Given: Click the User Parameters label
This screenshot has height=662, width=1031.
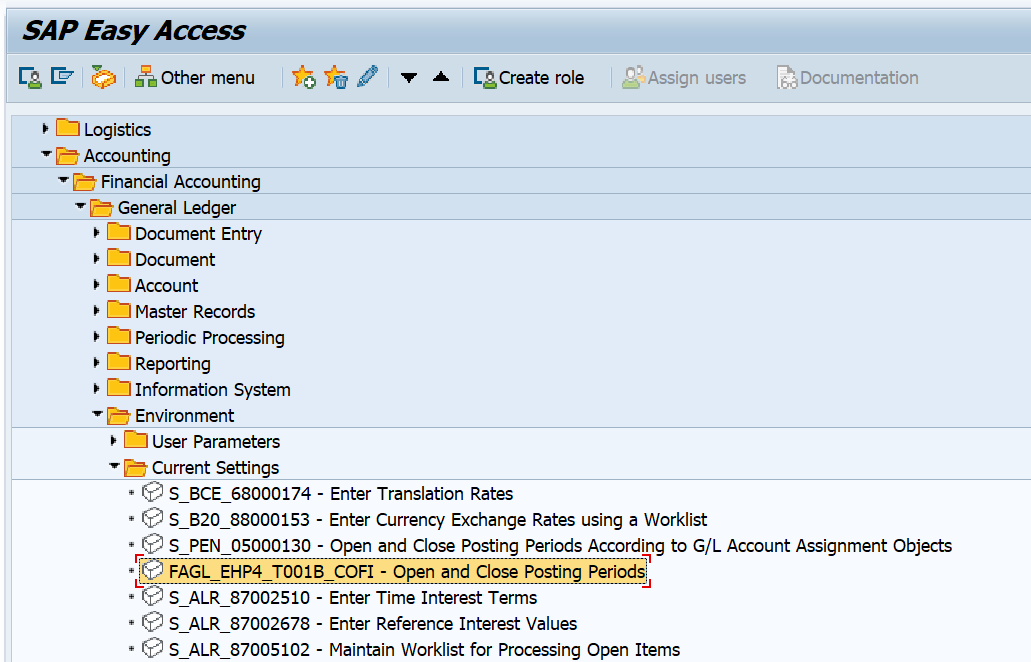Looking at the screenshot, I should click(216, 442).
